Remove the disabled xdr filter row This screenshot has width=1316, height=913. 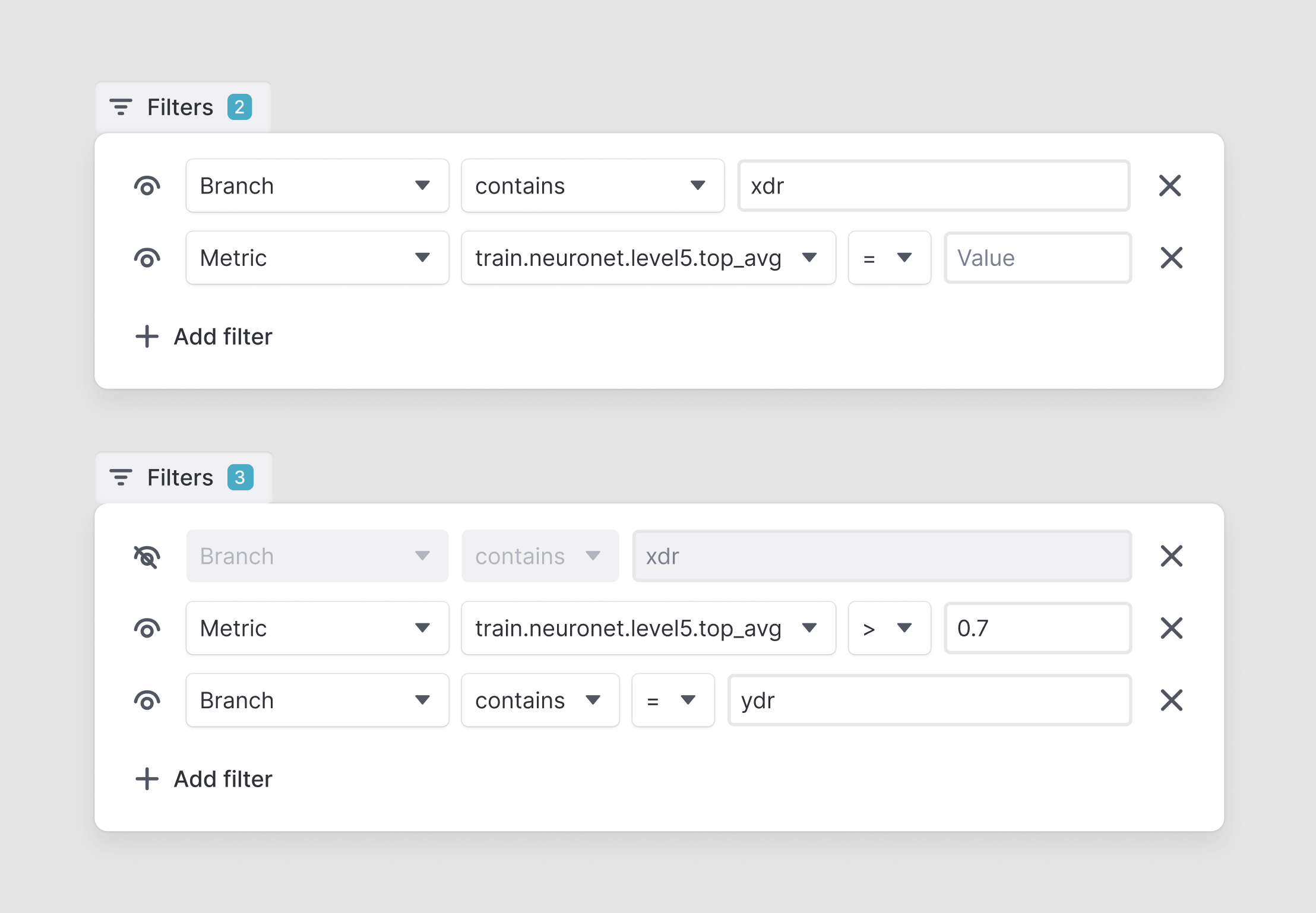(1171, 556)
